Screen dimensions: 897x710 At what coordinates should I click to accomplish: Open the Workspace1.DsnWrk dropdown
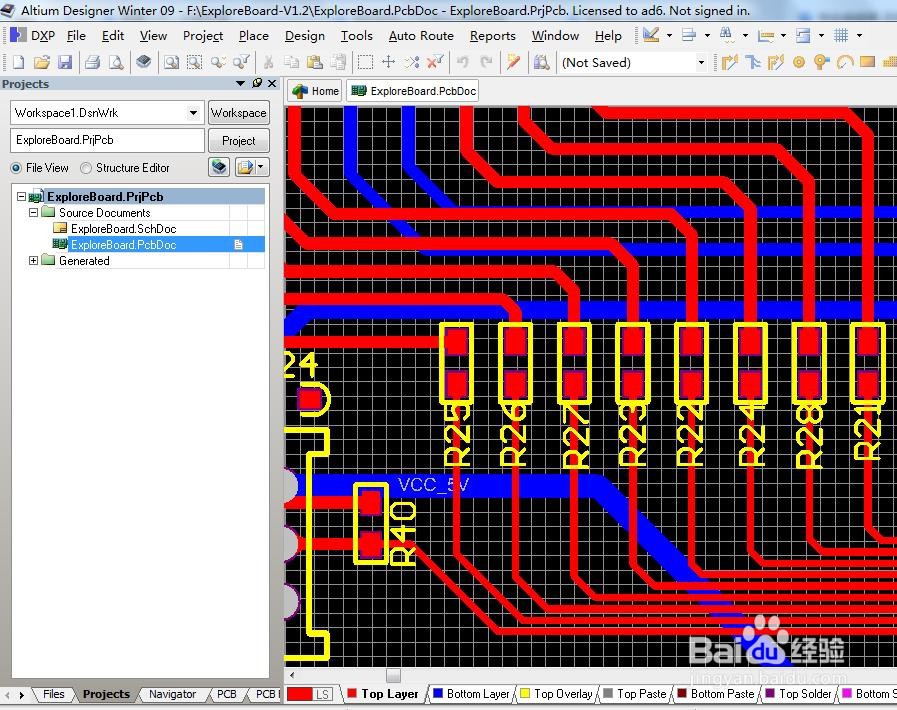coord(194,113)
